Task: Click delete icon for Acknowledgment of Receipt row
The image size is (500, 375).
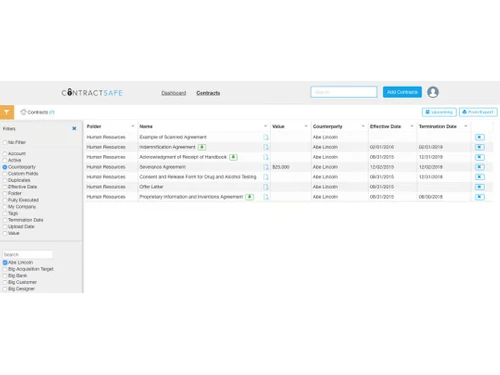Action: tap(479, 157)
